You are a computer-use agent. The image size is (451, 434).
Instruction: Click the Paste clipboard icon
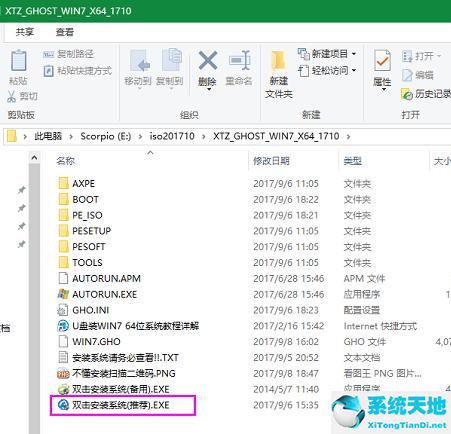coord(19,60)
